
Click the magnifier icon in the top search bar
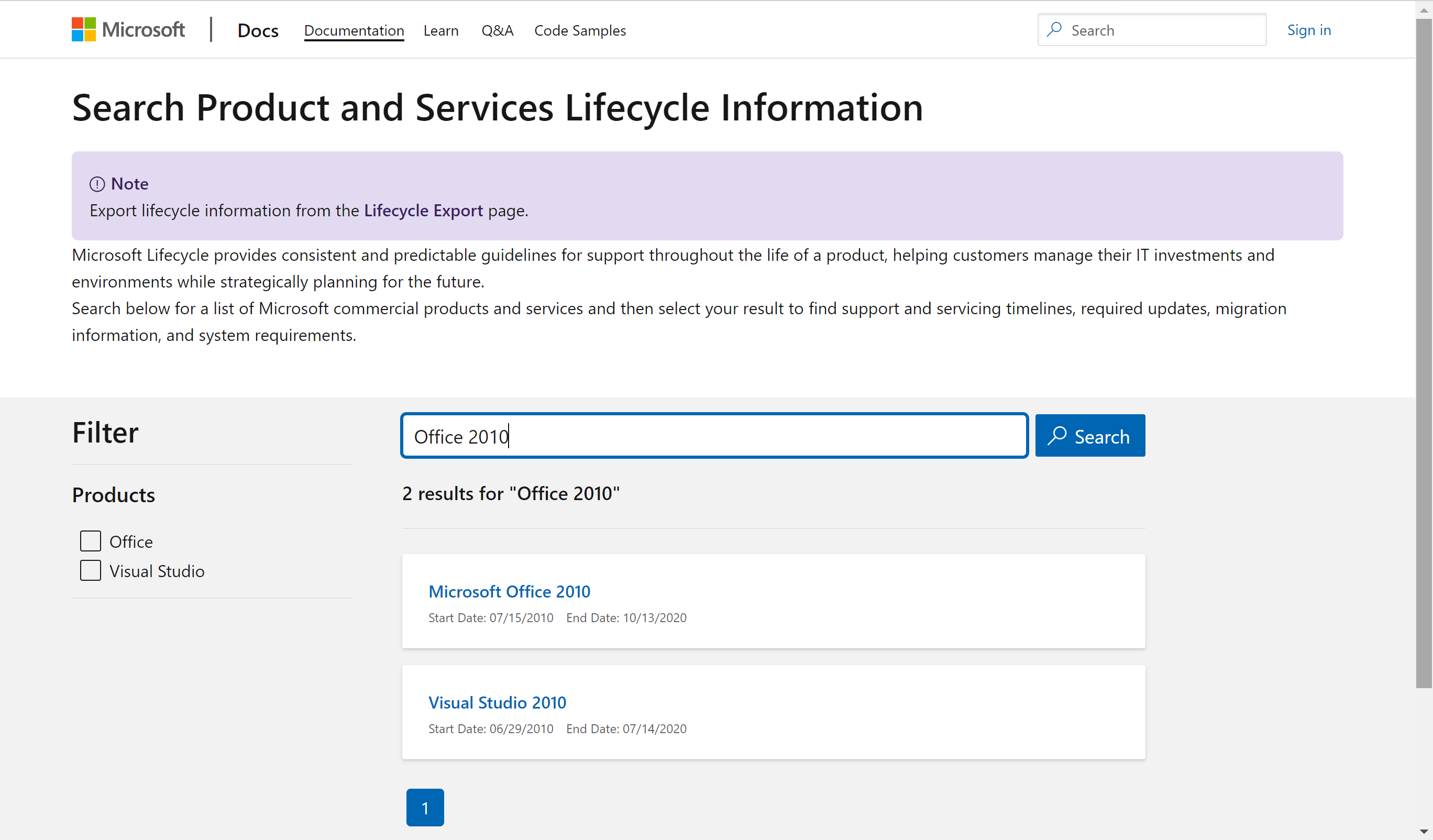[1055, 29]
